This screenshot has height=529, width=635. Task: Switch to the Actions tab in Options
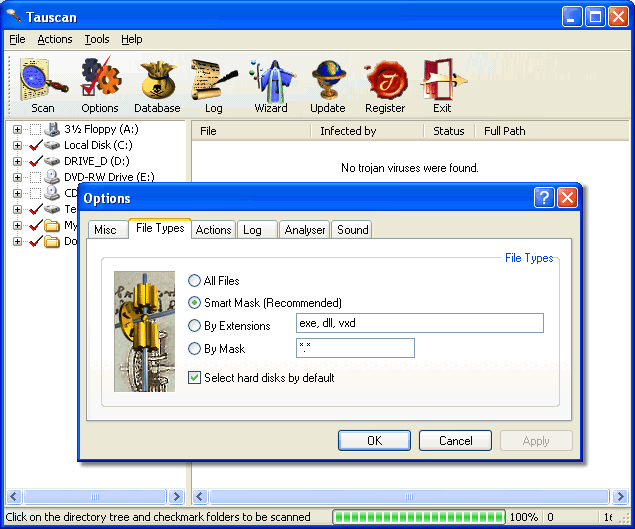pyautogui.click(x=213, y=230)
